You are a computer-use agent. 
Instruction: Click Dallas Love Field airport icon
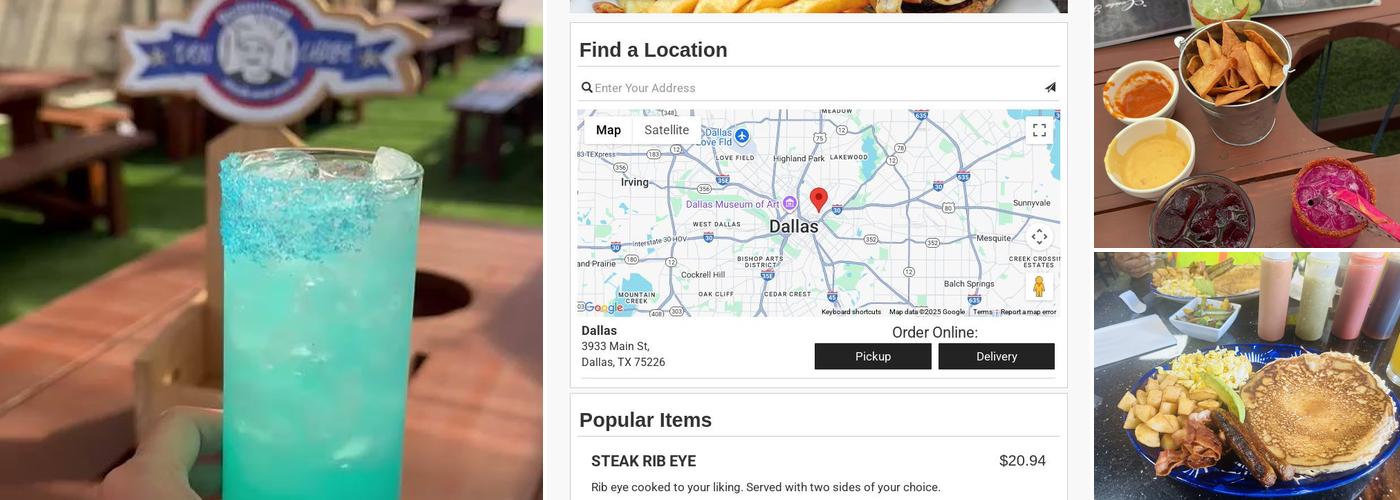741,135
